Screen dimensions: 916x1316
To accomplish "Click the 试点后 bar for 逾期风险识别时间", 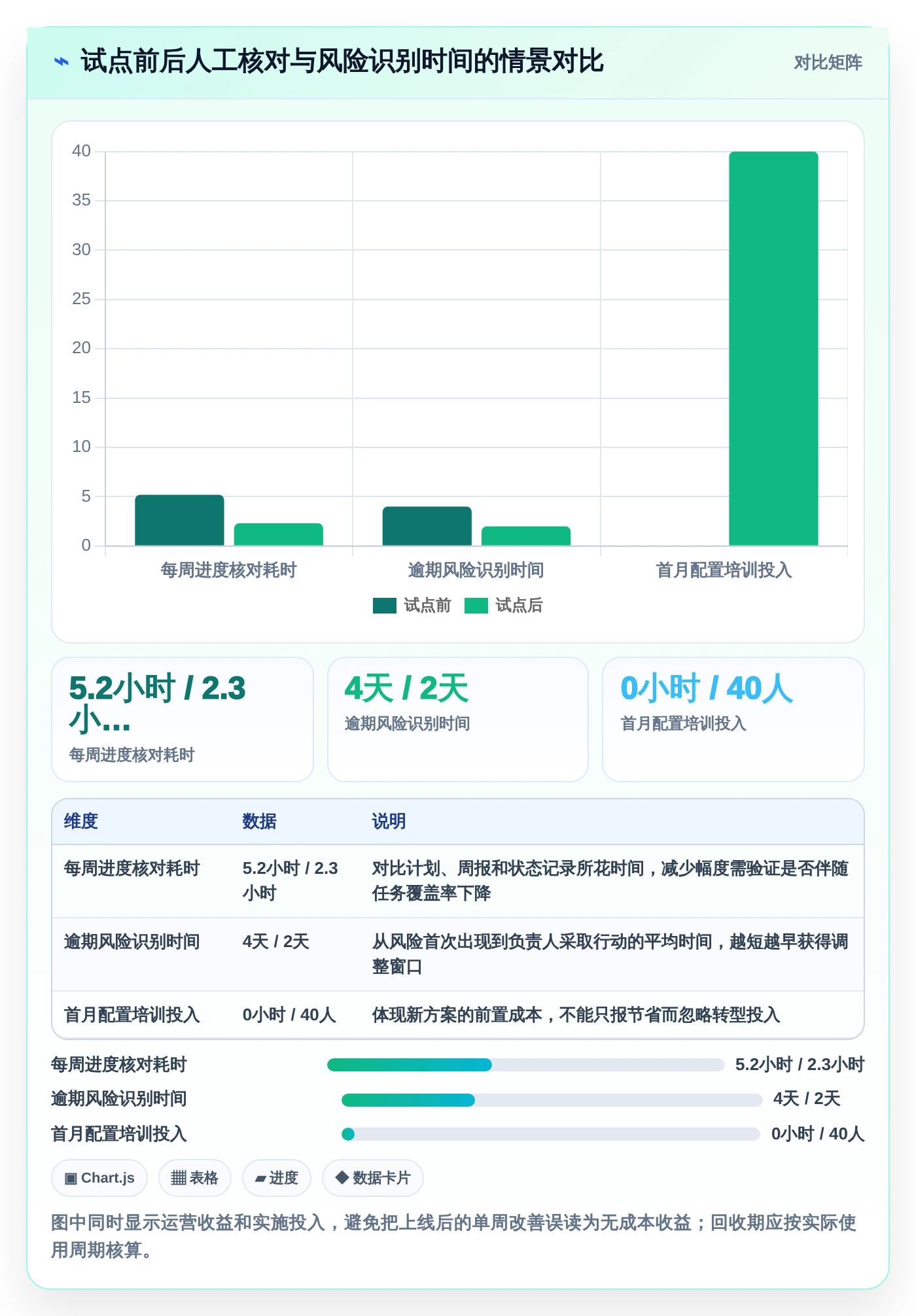I will 526,536.
